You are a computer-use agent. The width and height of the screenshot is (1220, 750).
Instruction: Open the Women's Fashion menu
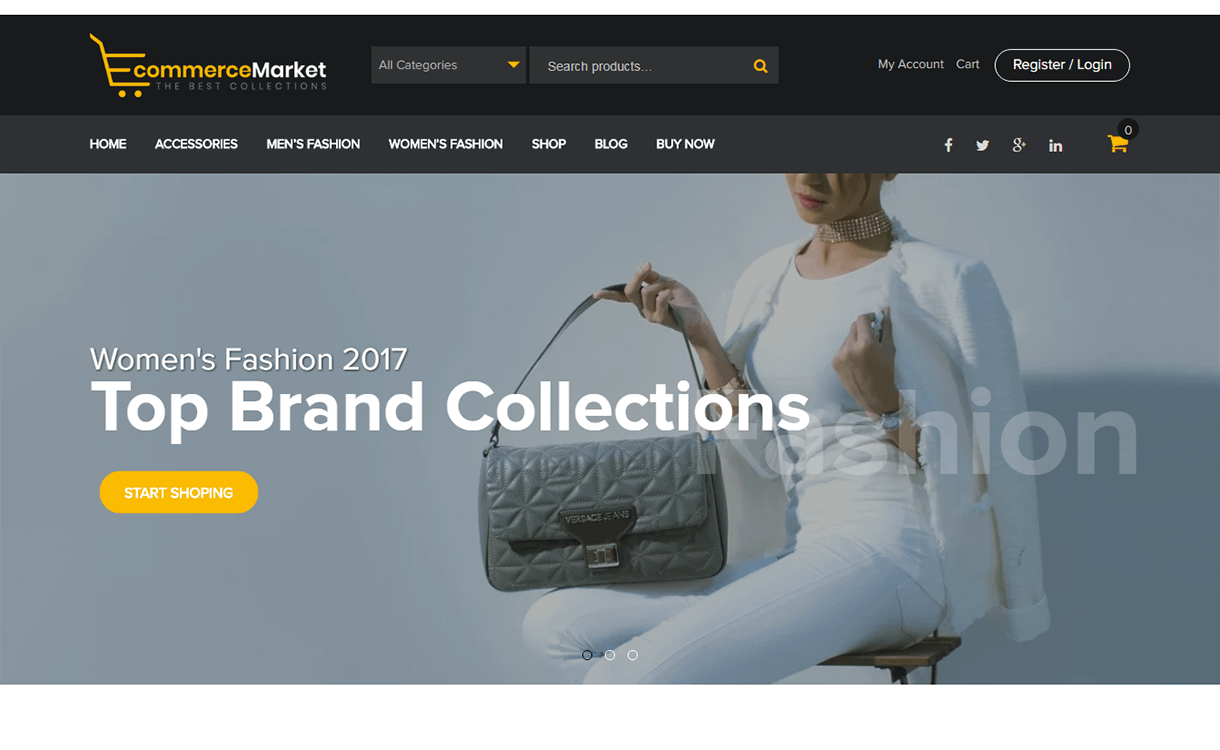446,144
